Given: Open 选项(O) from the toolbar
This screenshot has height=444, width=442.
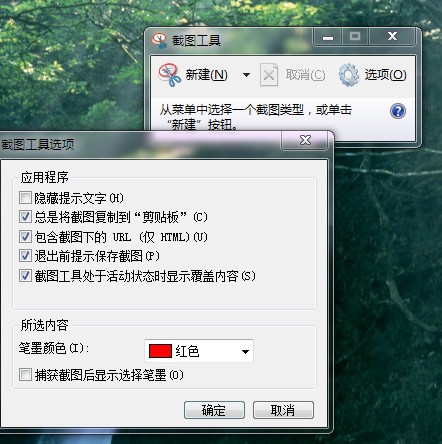Looking at the screenshot, I should [386, 75].
